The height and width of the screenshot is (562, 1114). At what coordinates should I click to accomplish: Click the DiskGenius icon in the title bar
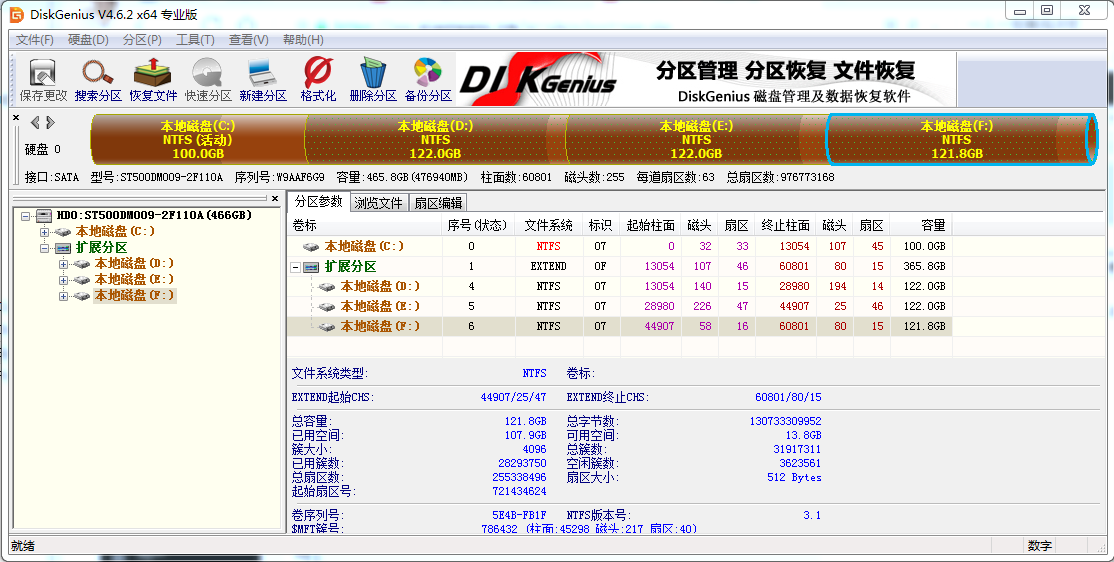(16, 14)
